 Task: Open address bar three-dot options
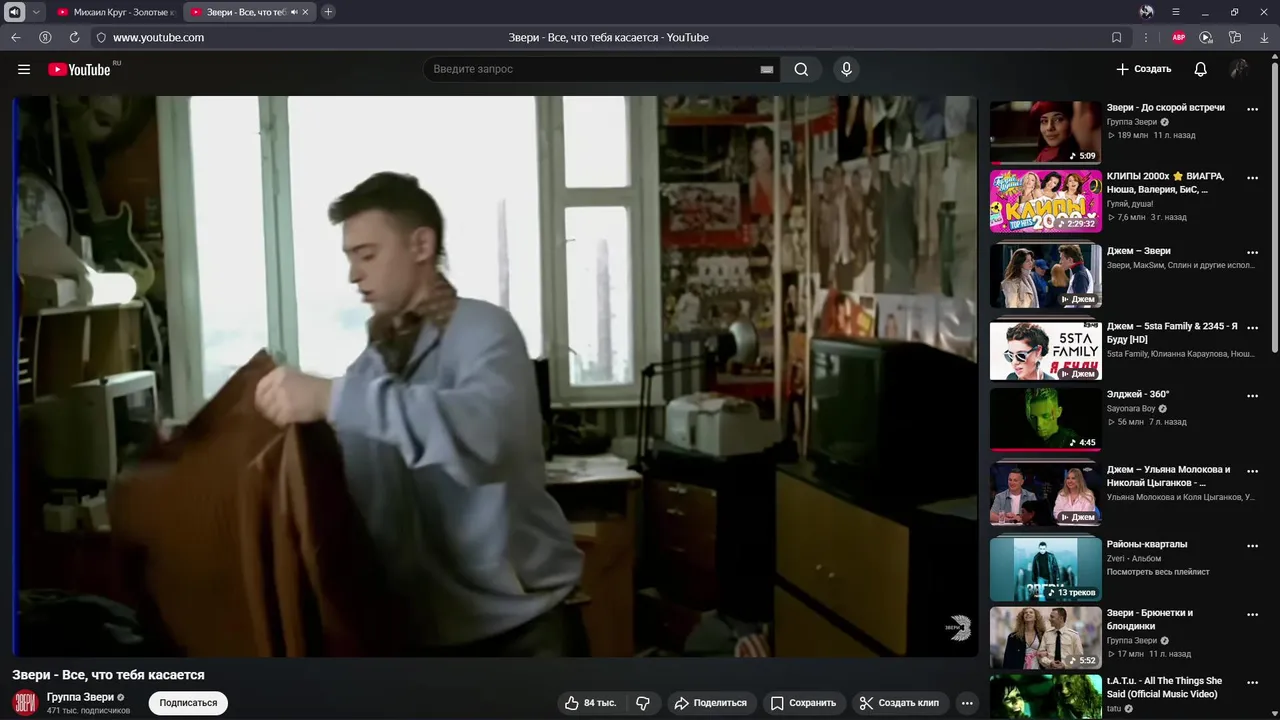[x=1146, y=37]
